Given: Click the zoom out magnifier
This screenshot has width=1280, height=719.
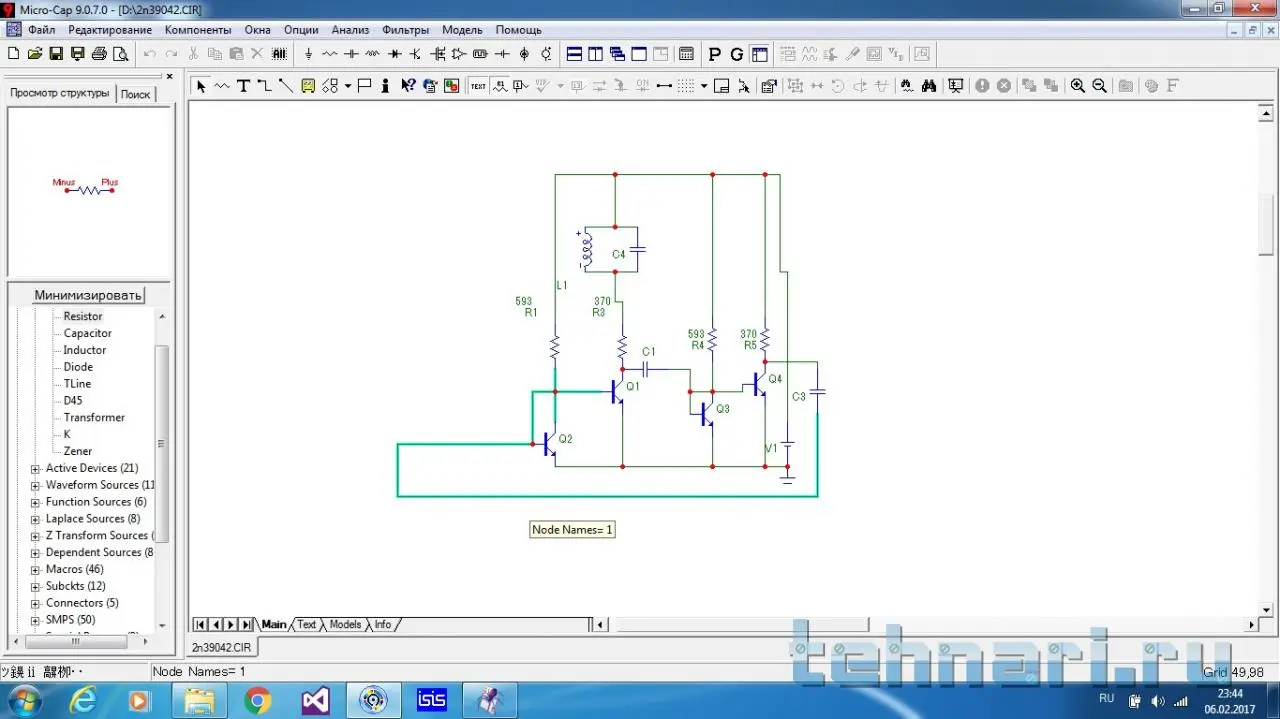Looking at the screenshot, I should pyautogui.click(x=1099, y=86).
